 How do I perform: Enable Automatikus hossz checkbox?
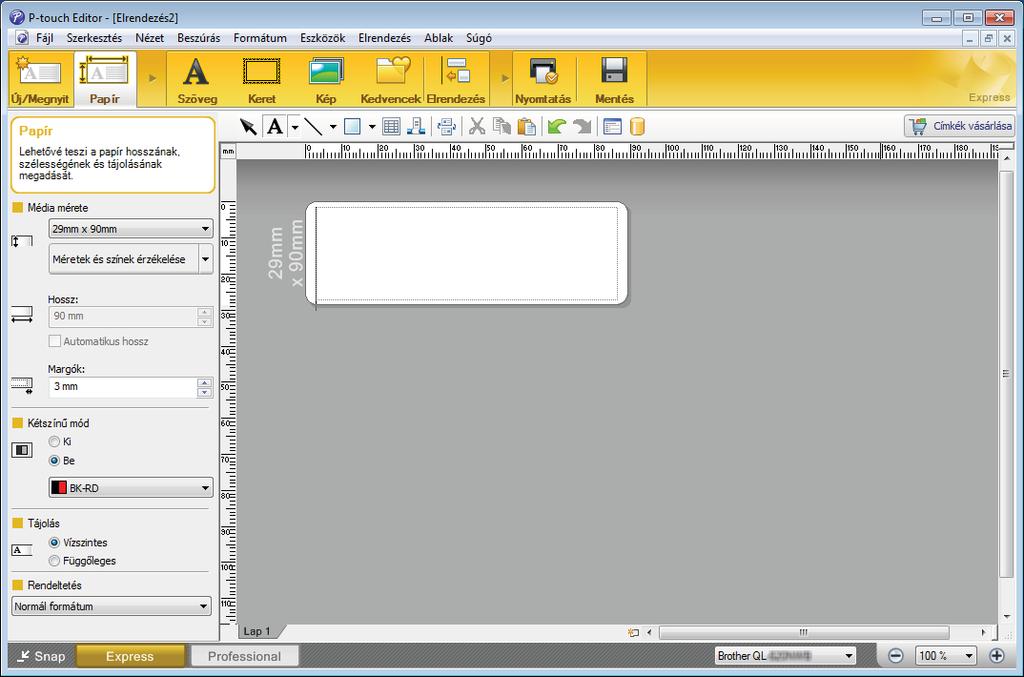click(x=55, y=341)
